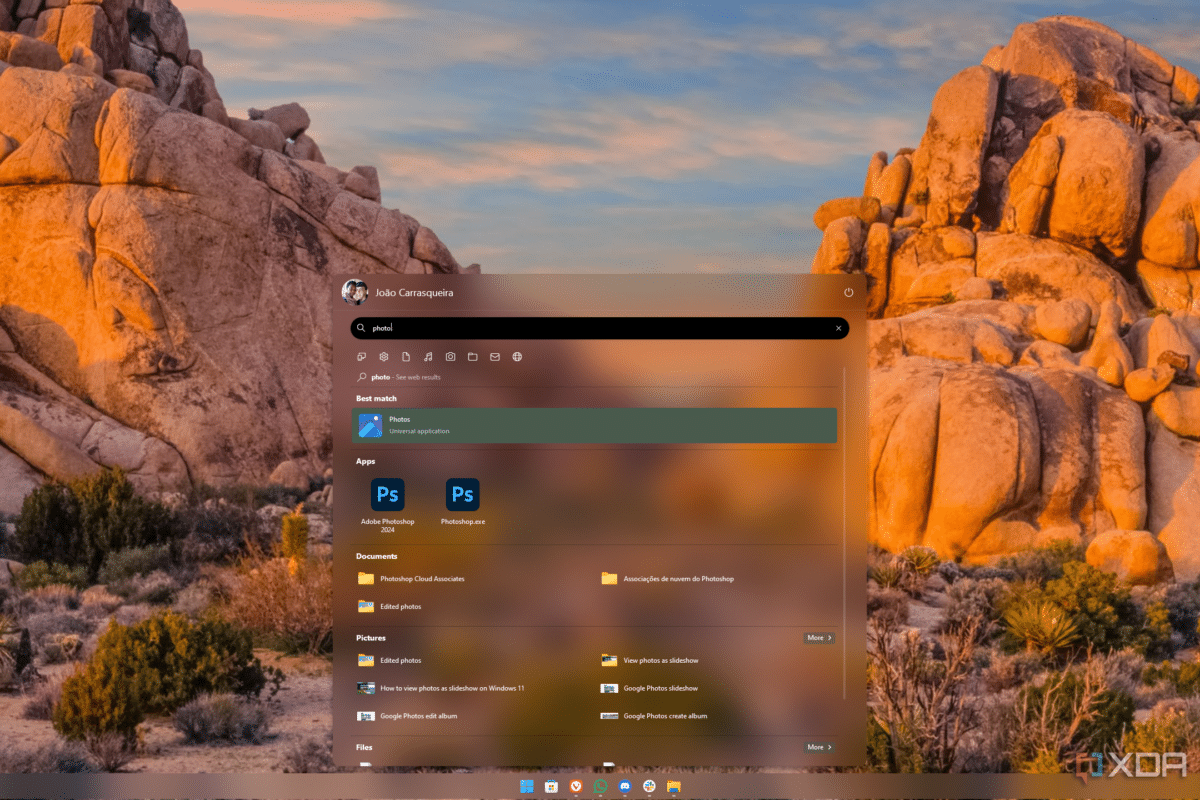Open WhatsApp from the taskbar

[600, 787]
